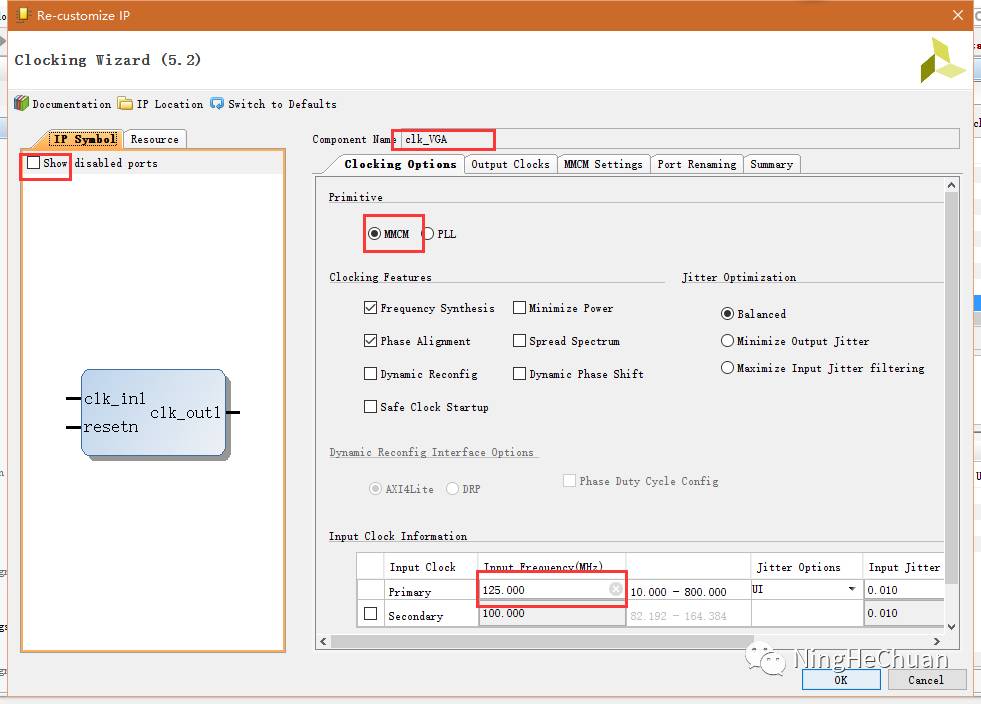Image resolution: width=981 pixels, height=704 pixels.
Task: Open the Documentation book icon
Action: click(21, 103)
